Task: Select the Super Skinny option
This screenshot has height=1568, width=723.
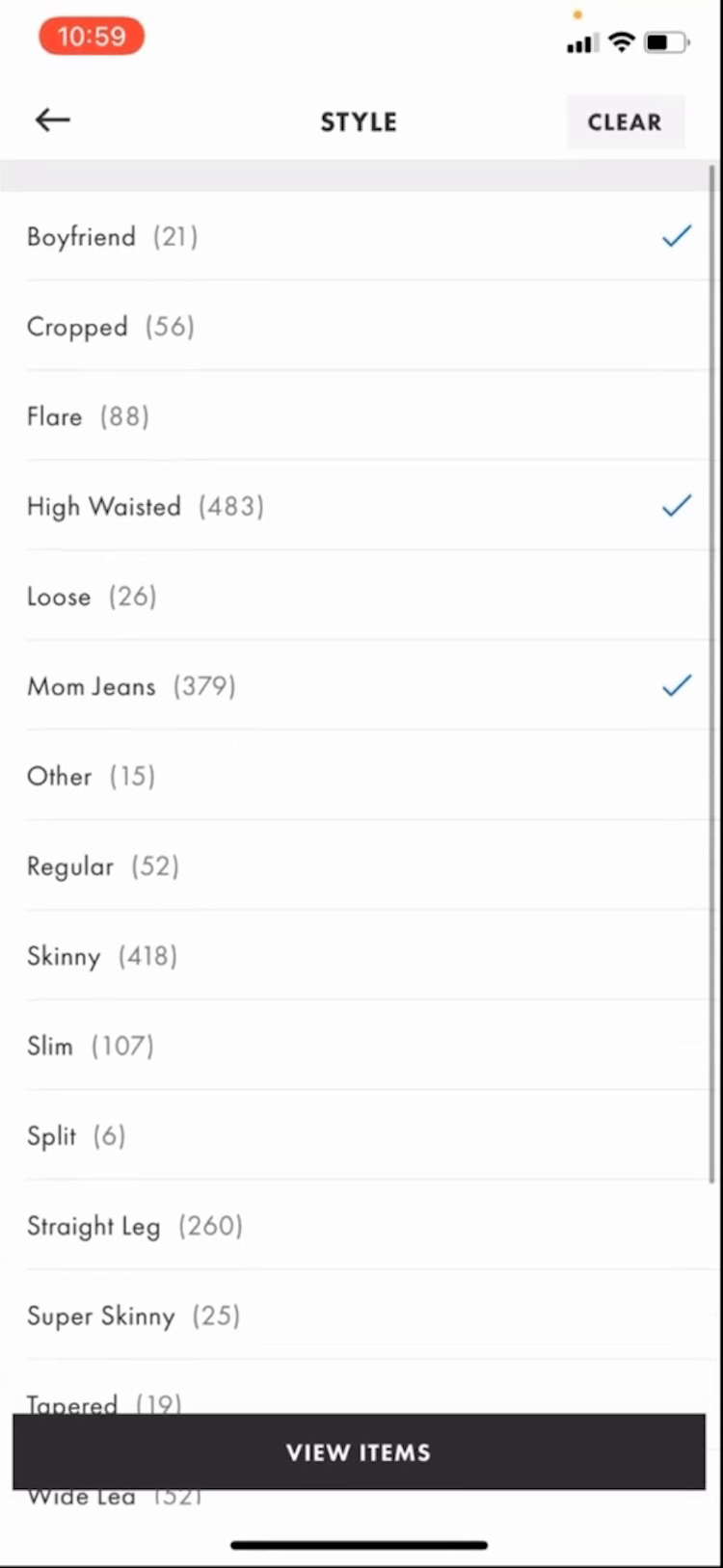Action: 133,1316
